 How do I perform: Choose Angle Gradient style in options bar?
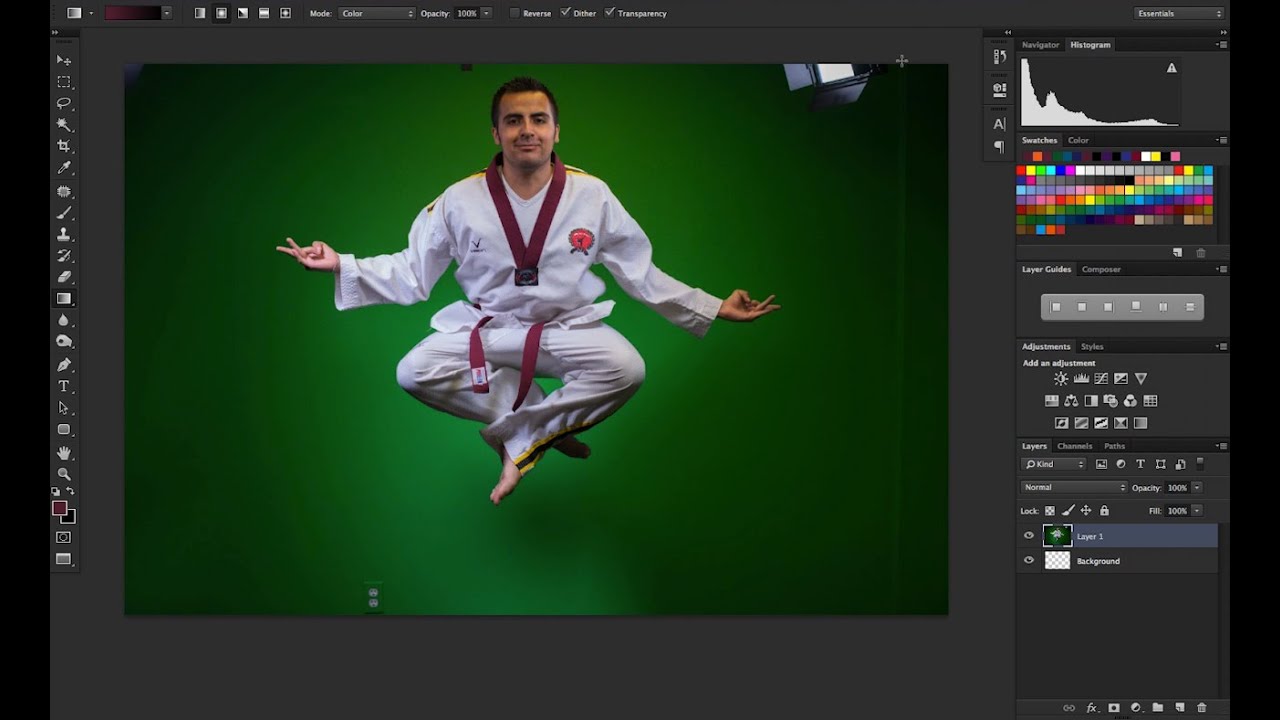coord(243,13)
